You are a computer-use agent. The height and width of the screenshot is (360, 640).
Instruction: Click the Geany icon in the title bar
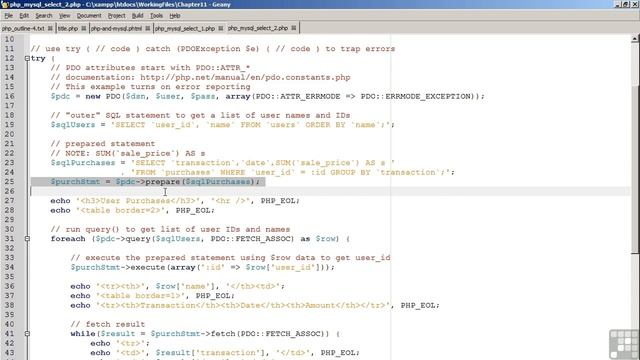coord(4,4)
